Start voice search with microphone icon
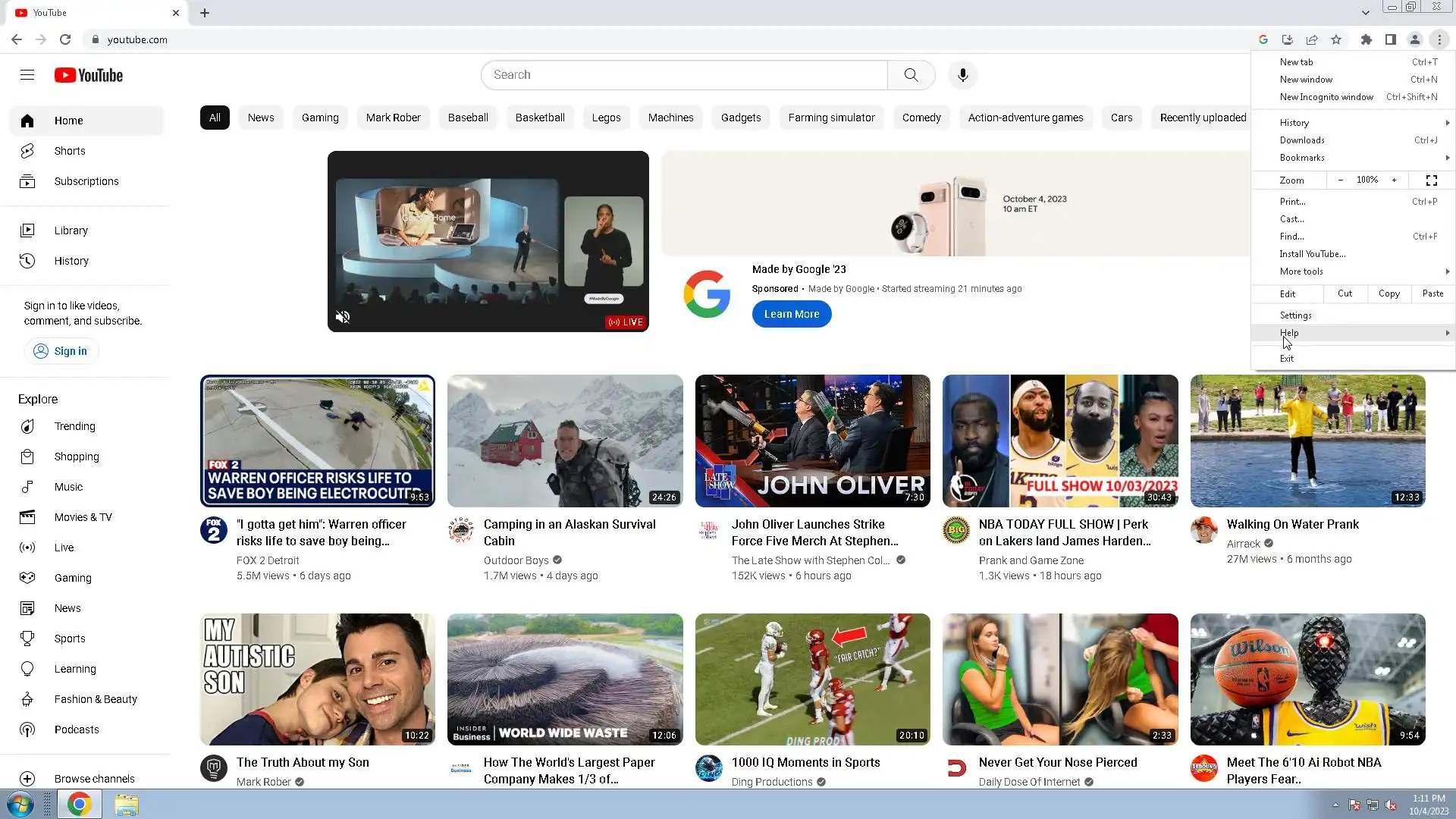The height and width of the screenshot is (819, 1456). click(x=962, y=75)
